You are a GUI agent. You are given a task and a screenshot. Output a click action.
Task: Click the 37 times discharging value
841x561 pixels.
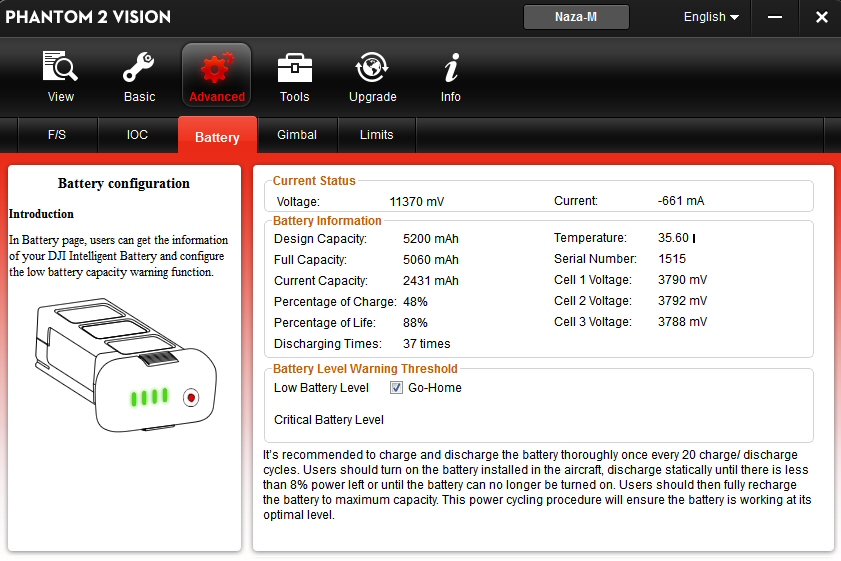coord(426,343)
